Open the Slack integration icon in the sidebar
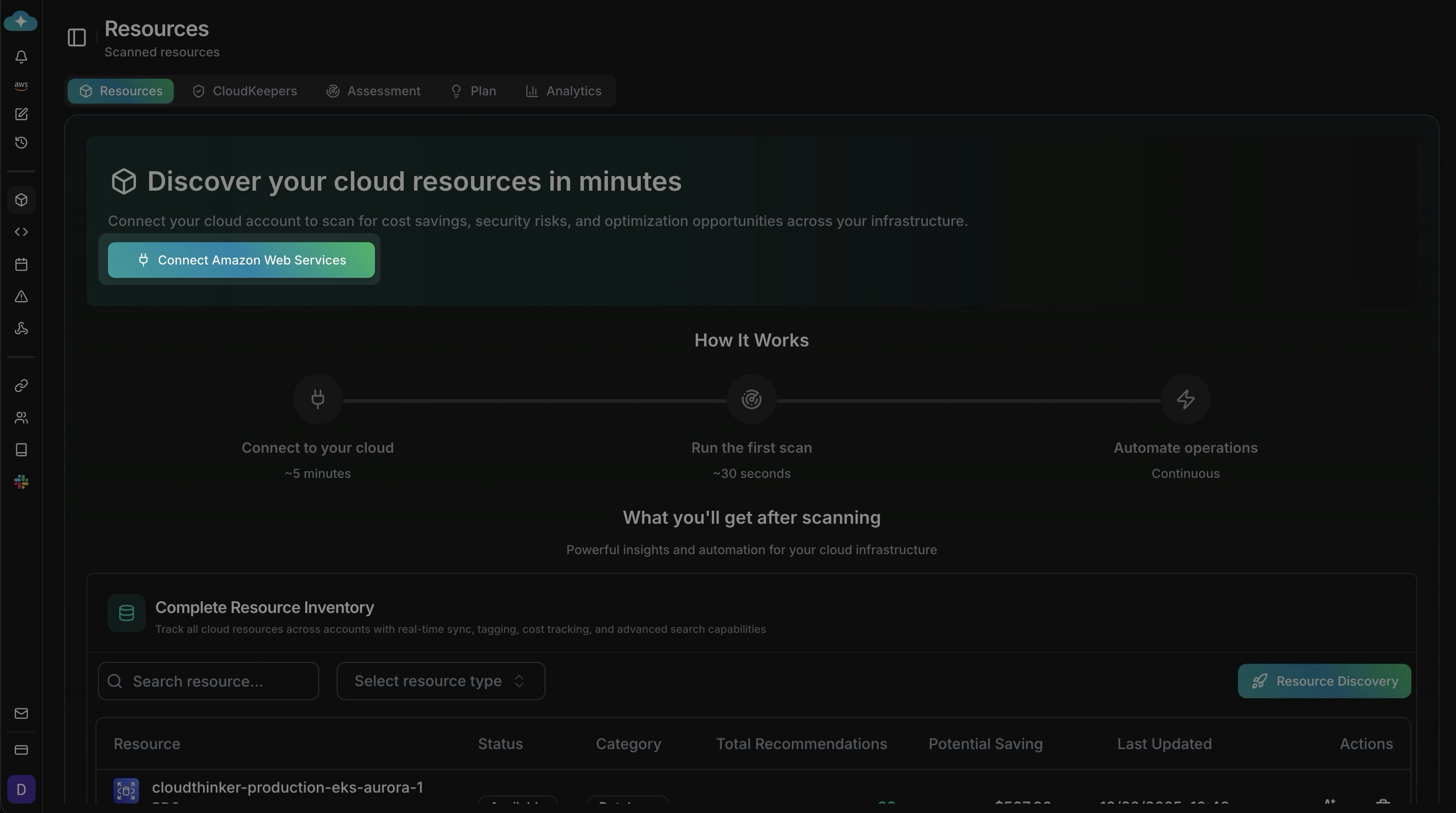The image size is (1456, 813). (21, 482)
